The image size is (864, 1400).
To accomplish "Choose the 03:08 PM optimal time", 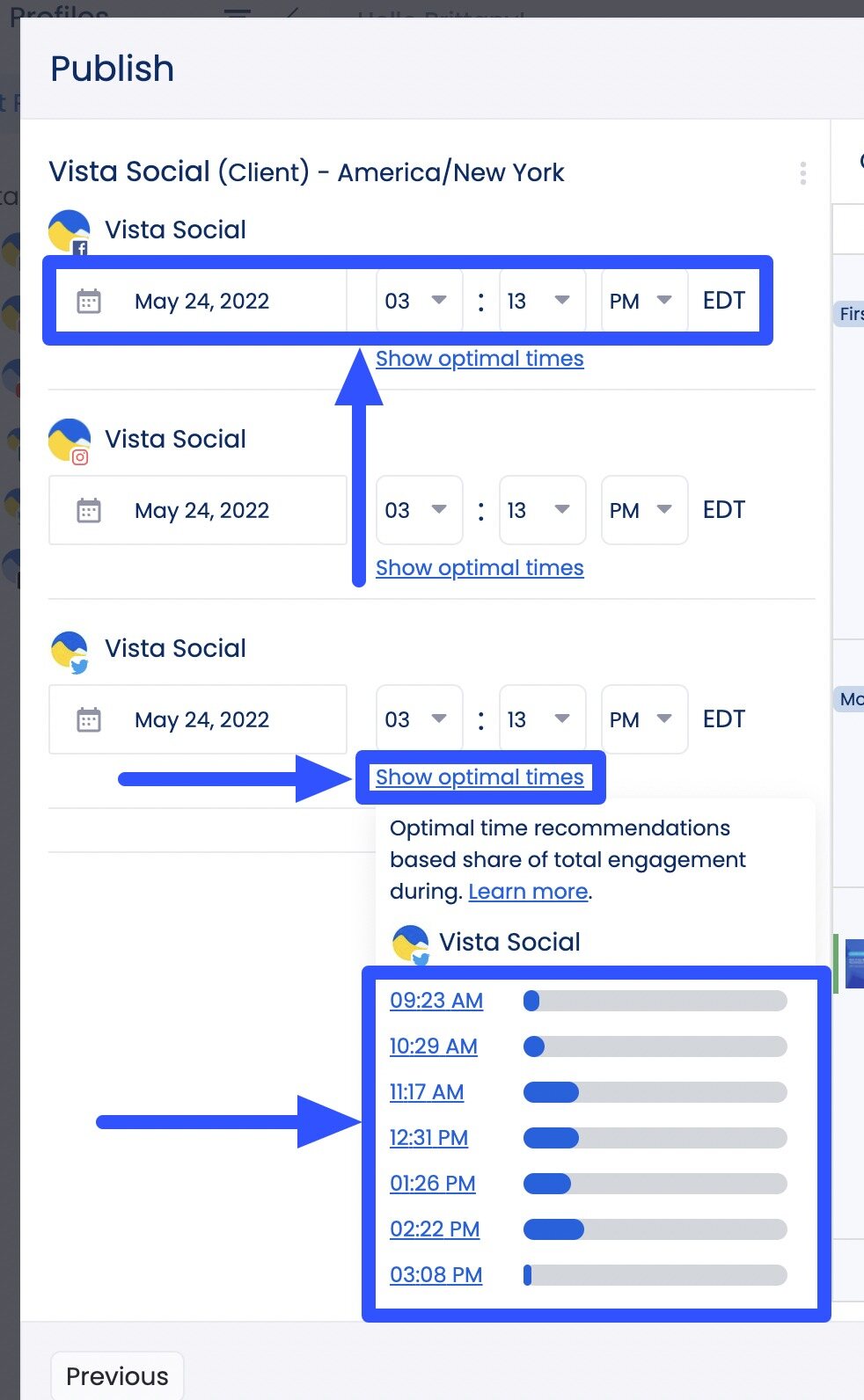I will point(436,1275).
